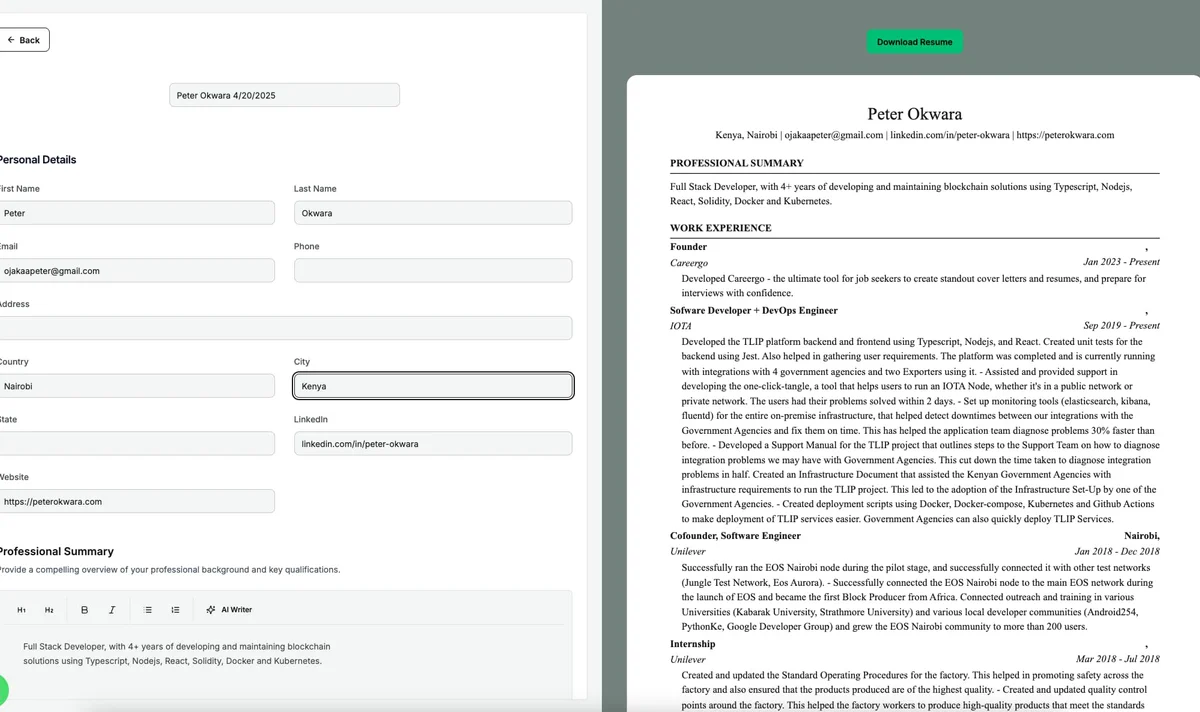Select the Email field with ojakaapeter@gmail.com
This screenshot has height=712, width=1200.
tap(136, 270)
